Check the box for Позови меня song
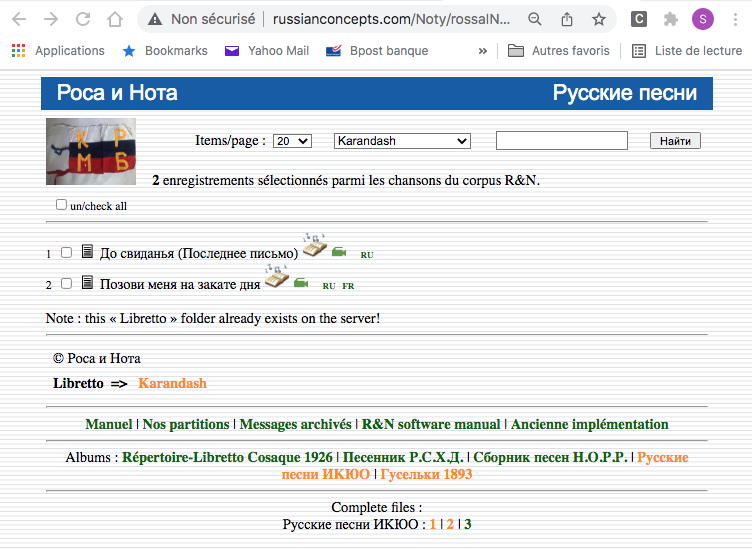Image resolution: width=752 pixels, height=550 pixels. coord(66,283)
